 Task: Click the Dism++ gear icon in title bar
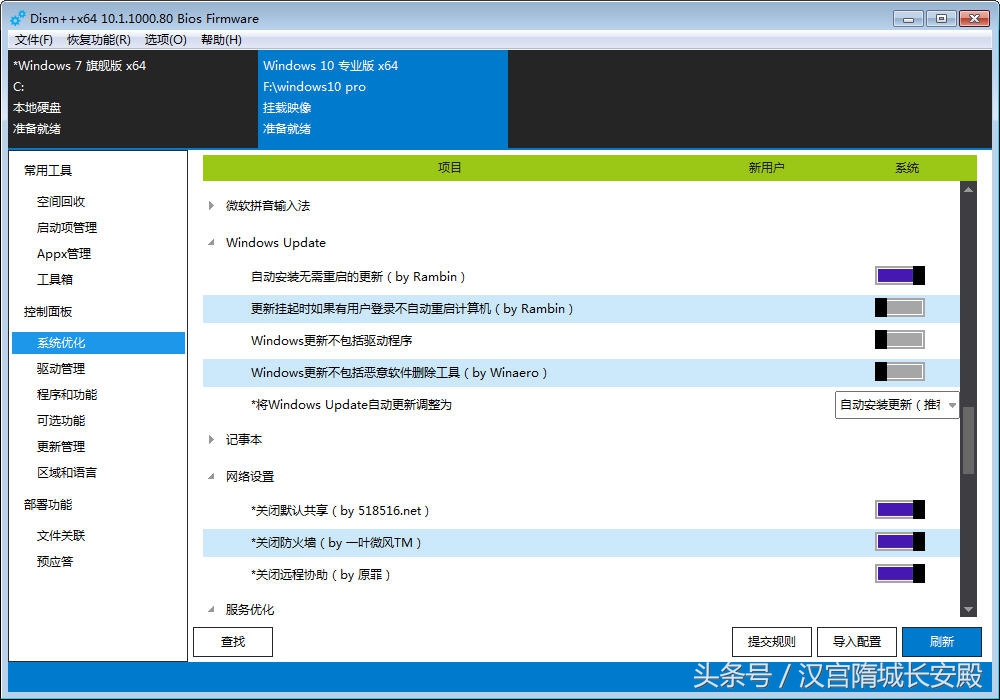point(17,18)
